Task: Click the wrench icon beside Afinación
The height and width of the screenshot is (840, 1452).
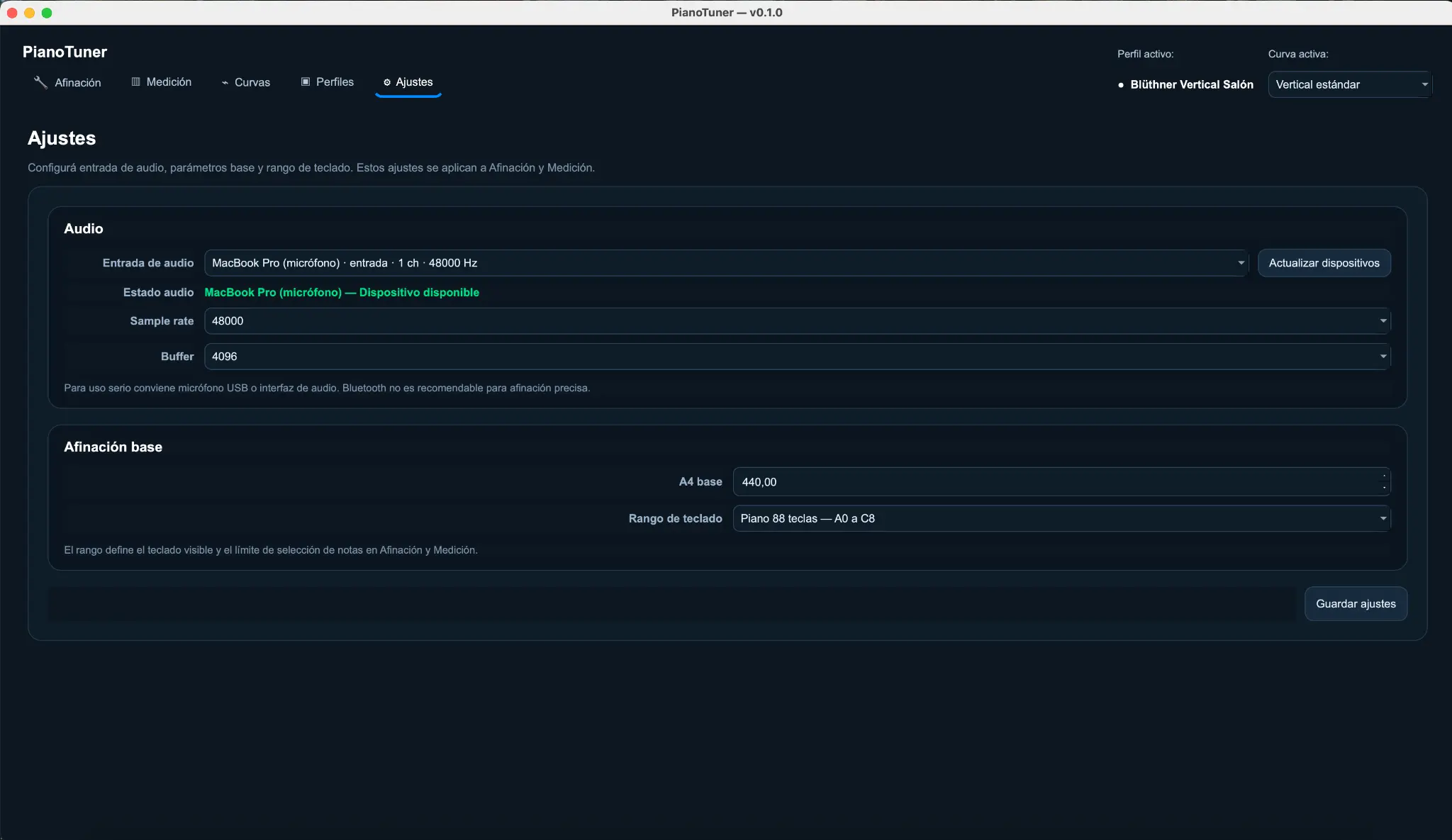Action: click(x=40, y=82)
